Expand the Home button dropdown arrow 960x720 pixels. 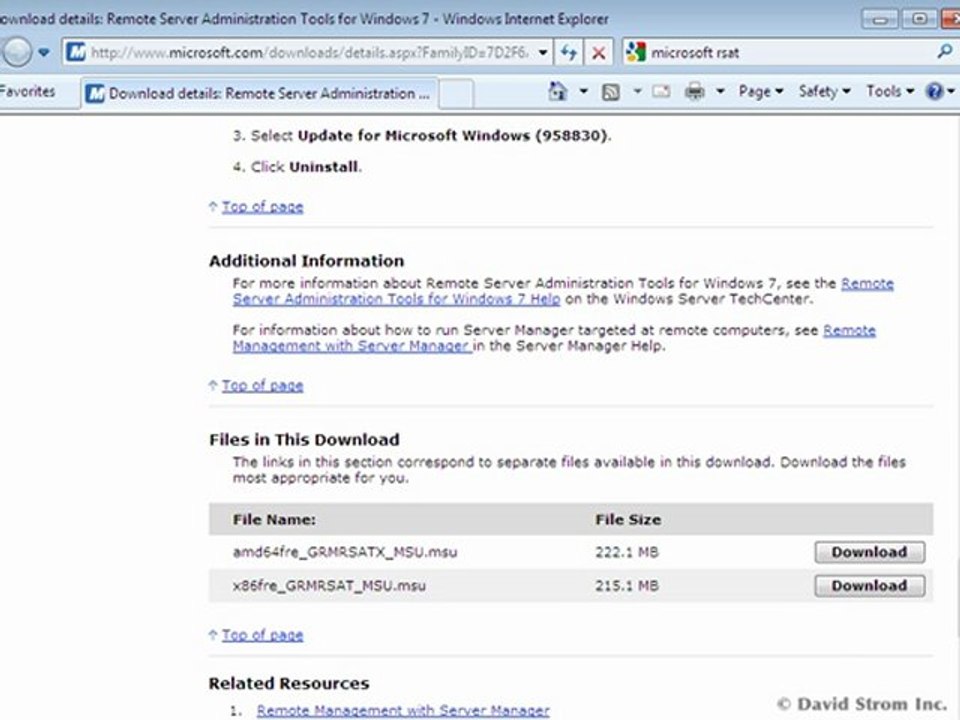pos(583,92)
